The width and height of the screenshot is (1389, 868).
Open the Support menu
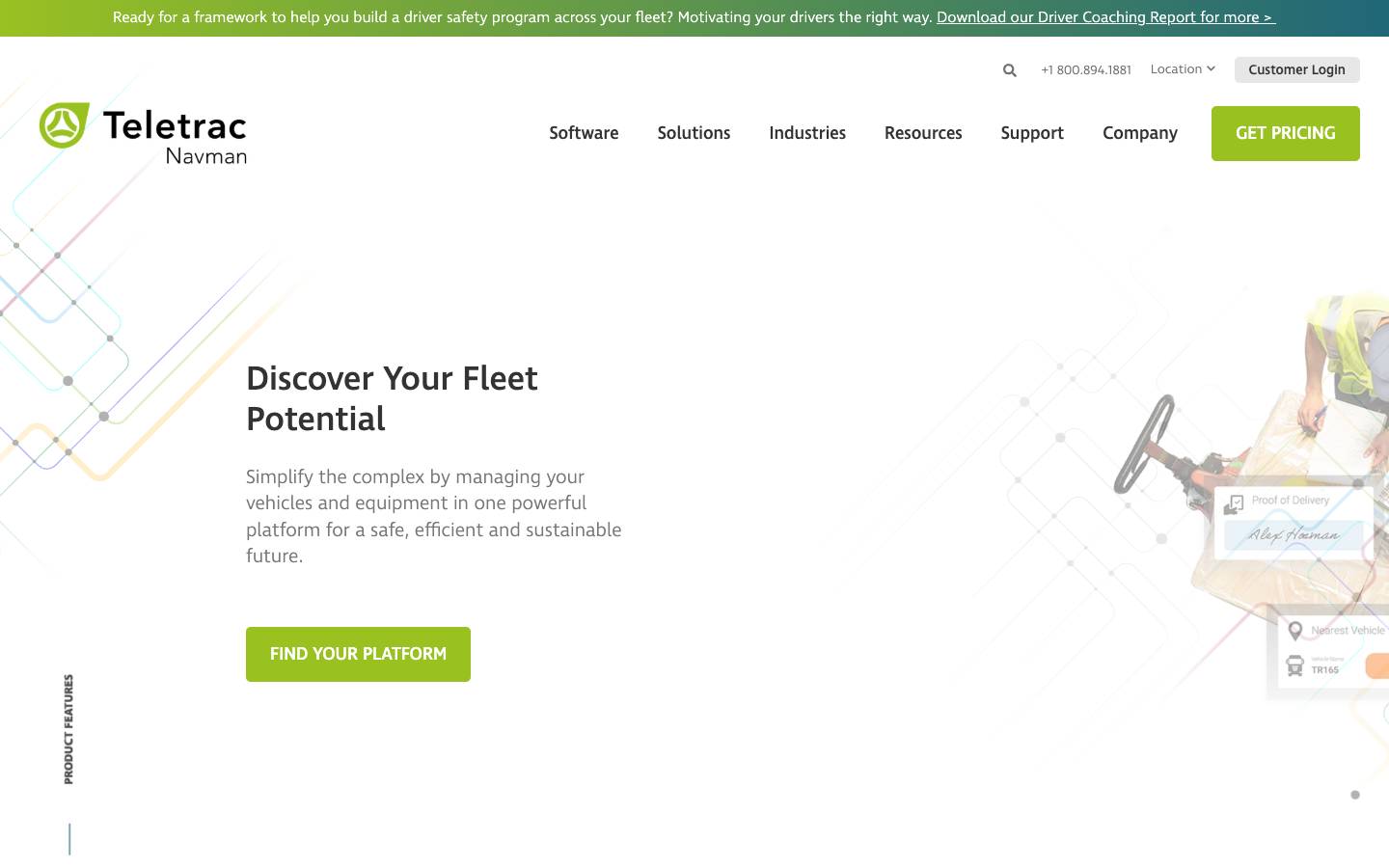click(1032, 133)
